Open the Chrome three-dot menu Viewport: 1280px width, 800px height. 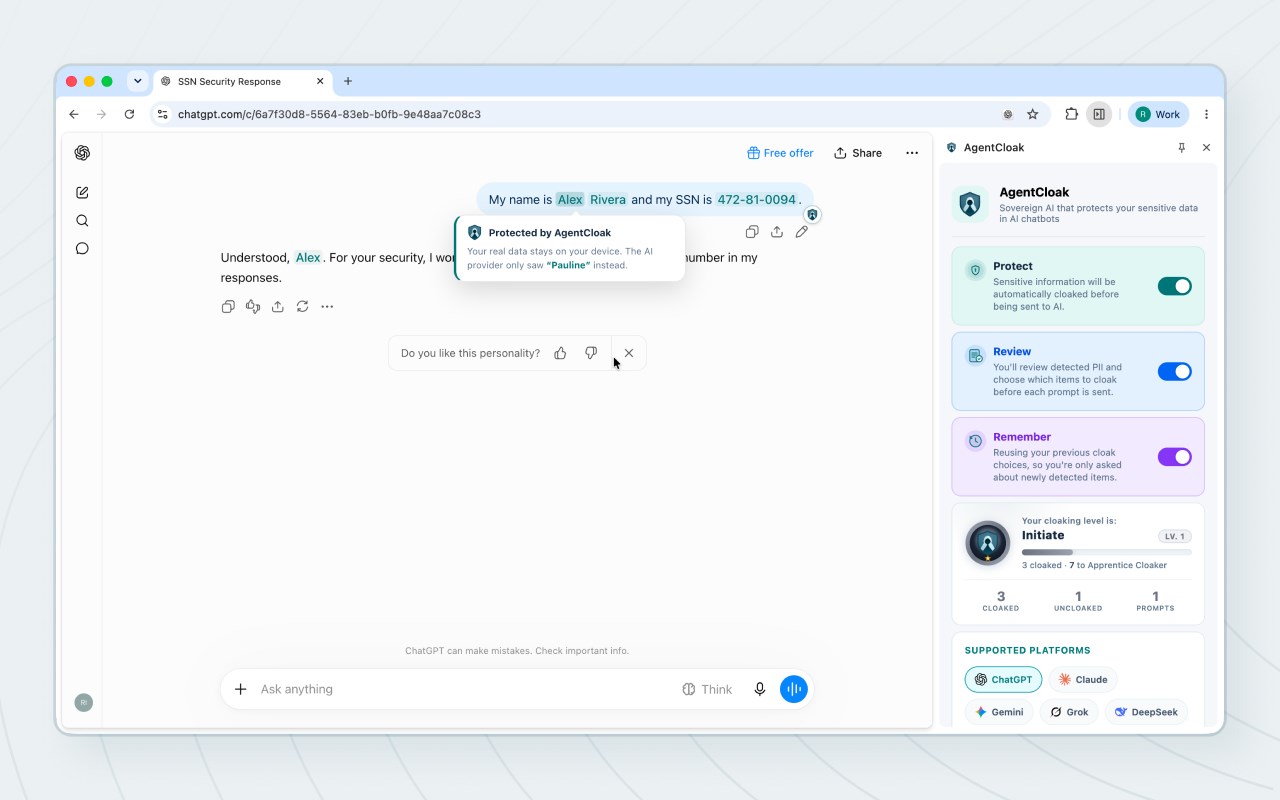(1206, 114)
